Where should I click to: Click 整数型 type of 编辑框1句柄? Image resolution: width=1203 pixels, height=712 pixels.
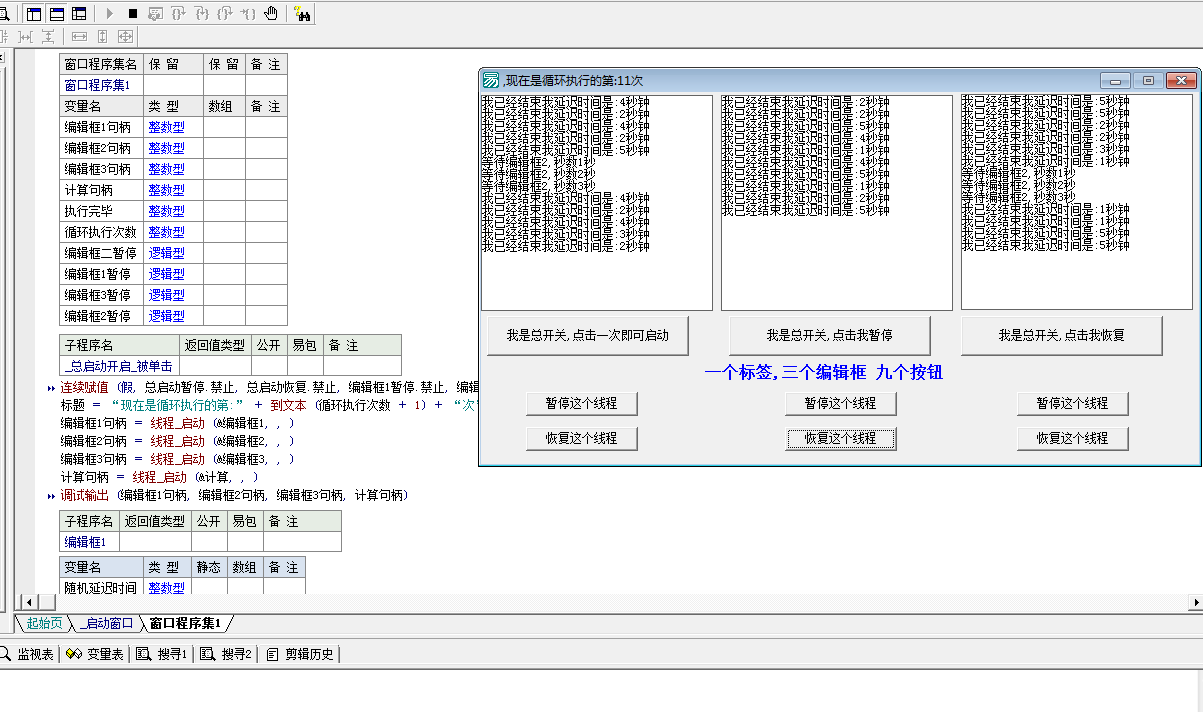tap(166, 127)
